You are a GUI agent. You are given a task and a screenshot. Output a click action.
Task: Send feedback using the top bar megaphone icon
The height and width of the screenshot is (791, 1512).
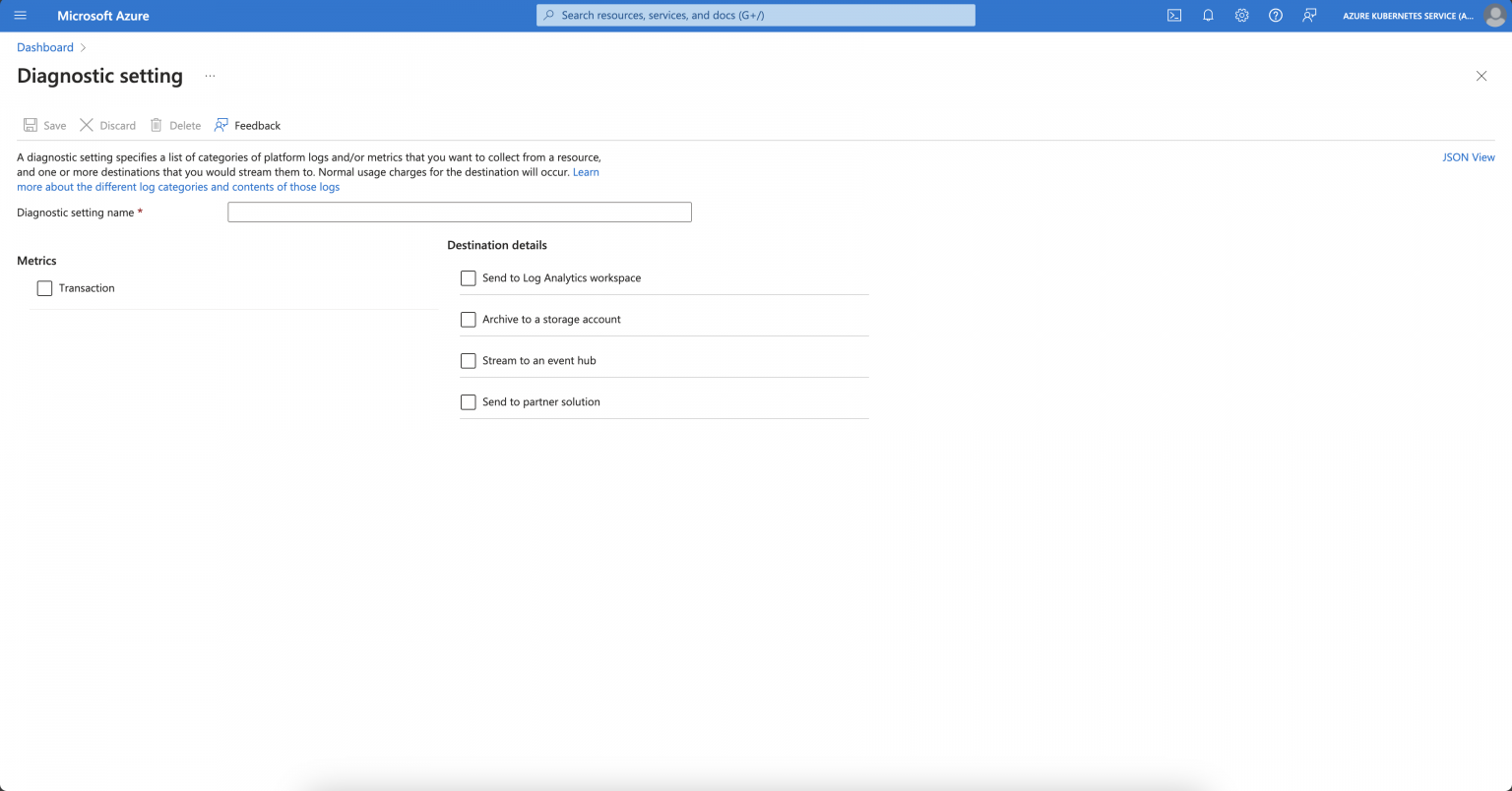click(1309, 15)
